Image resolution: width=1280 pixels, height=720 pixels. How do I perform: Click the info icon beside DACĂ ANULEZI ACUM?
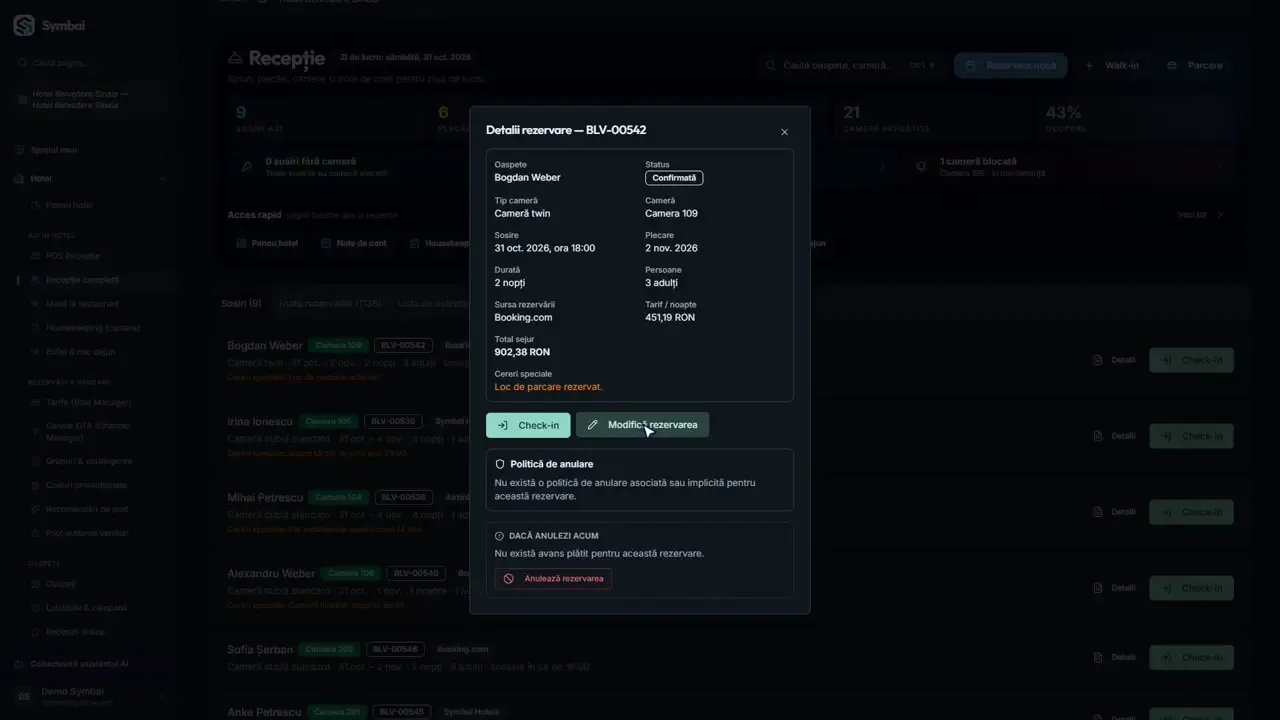[500, 536]
